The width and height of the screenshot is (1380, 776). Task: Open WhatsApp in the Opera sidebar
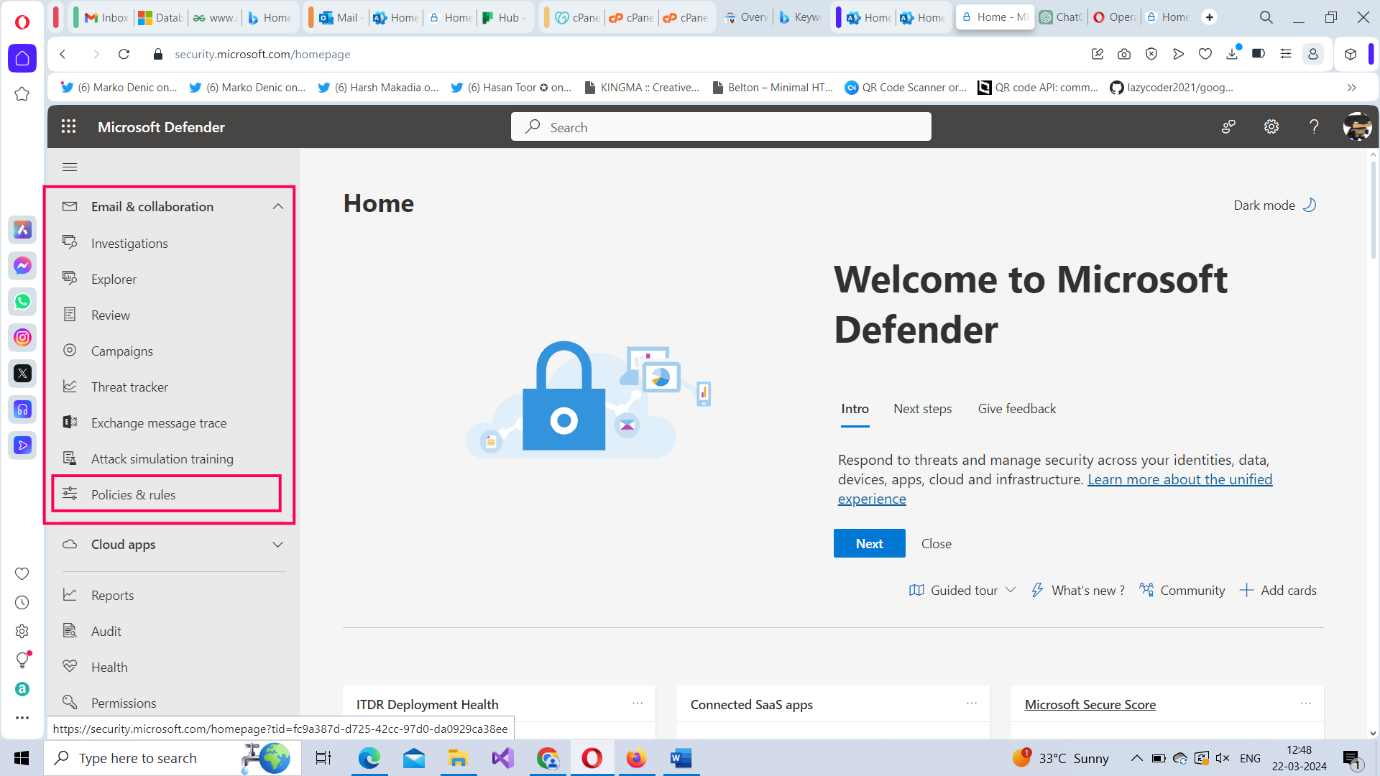tap(22, 302)
